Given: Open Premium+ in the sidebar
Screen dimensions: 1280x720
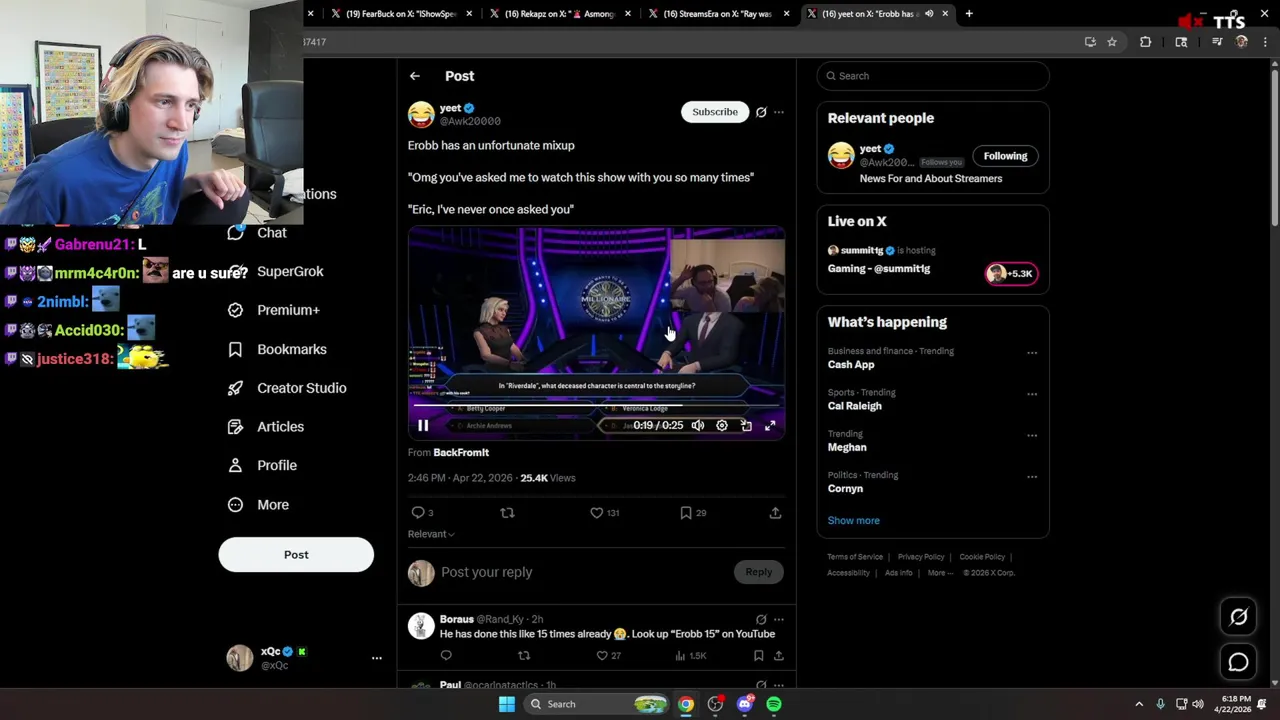Looking at the screenshot, I should [x=273, y=310].
